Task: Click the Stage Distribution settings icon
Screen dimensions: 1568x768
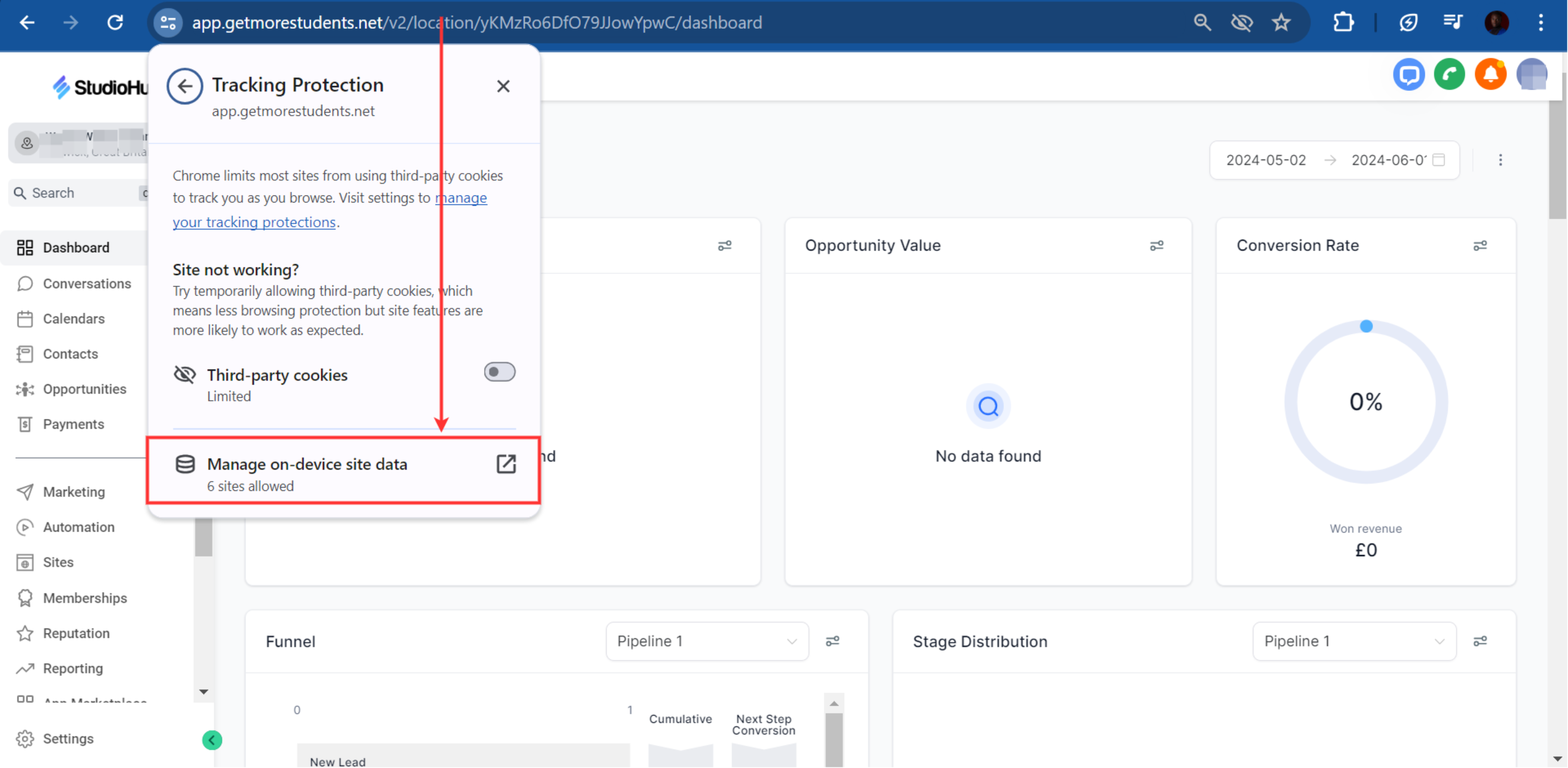Action: pyautogui.click(x=1479, y=641)
